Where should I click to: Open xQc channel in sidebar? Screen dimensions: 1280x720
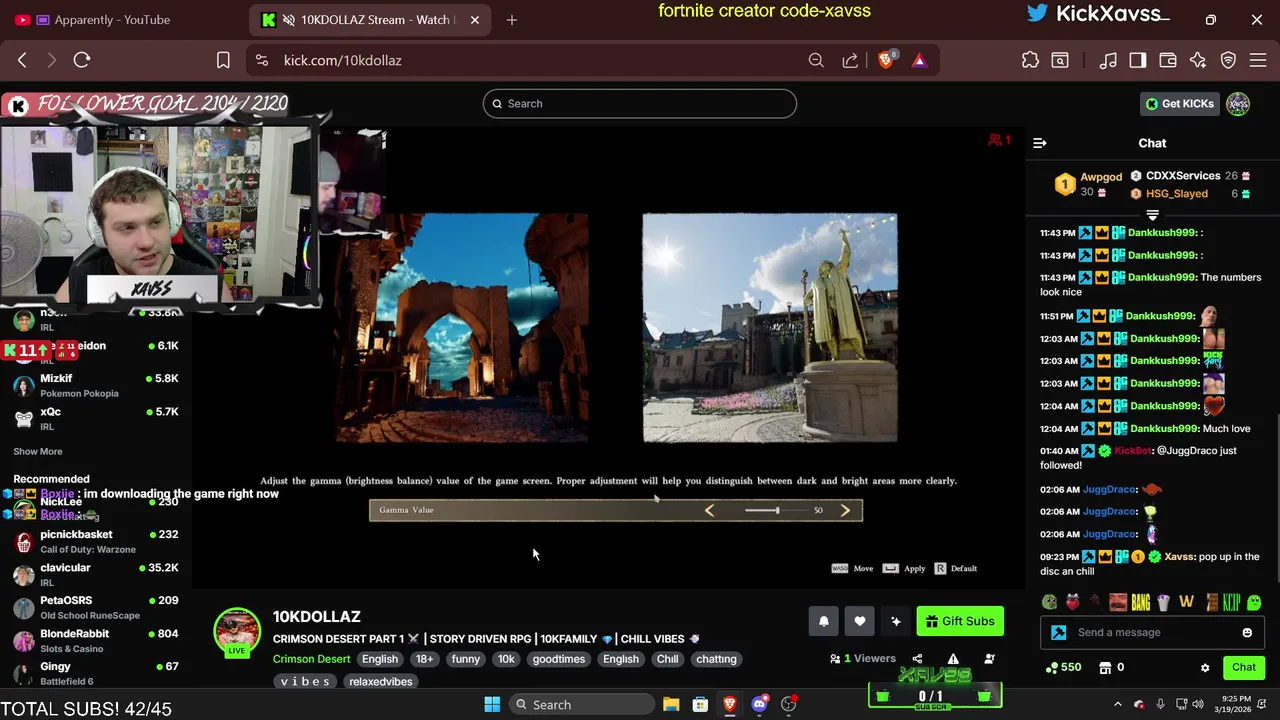coord(95,418)
